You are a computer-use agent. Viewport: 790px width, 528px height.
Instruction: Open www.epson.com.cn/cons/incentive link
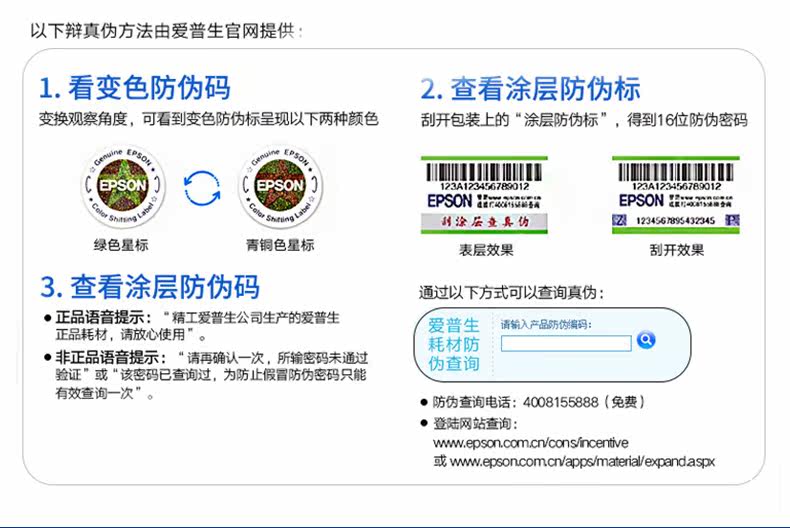(531, 443)
